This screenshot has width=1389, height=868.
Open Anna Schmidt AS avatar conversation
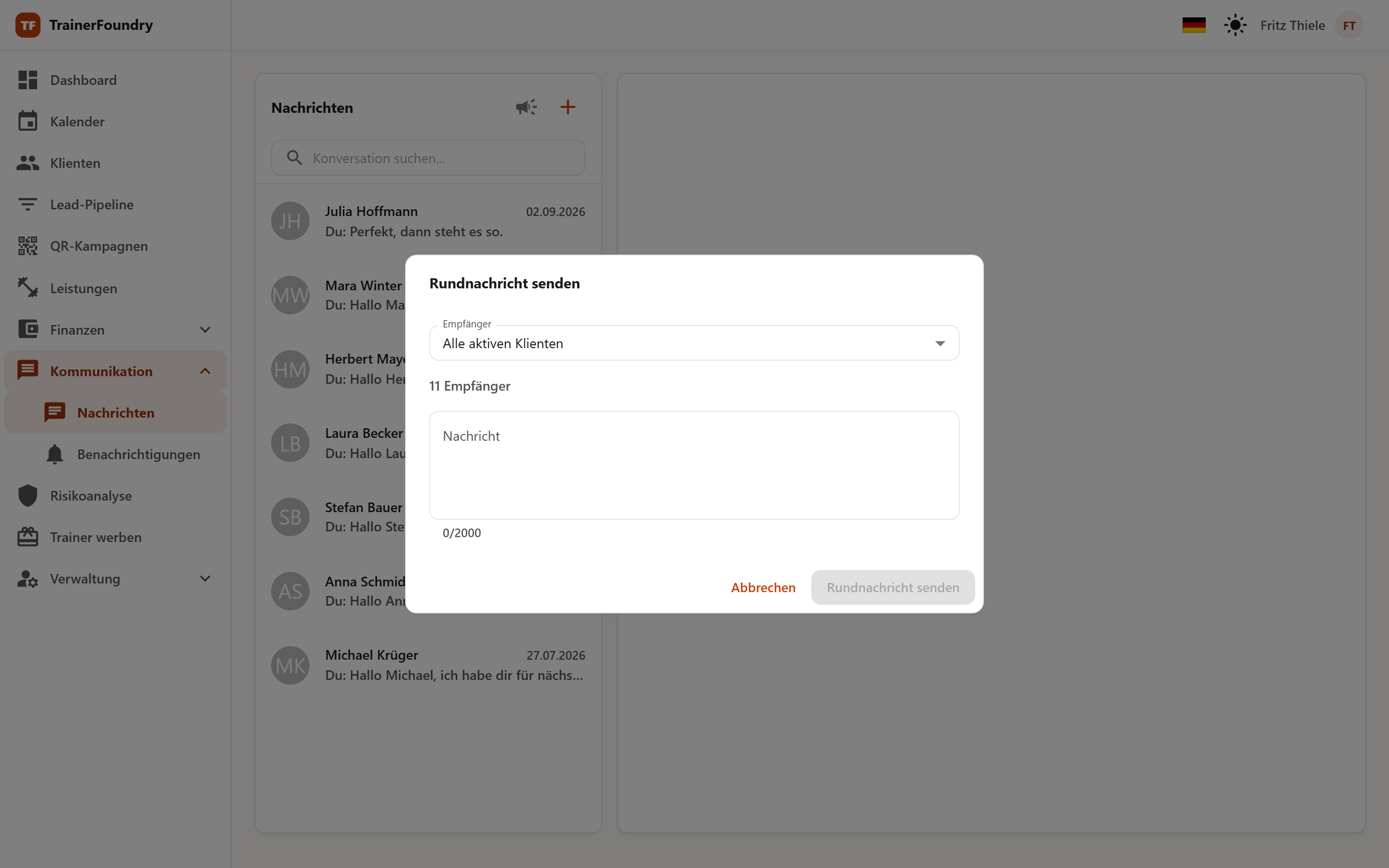point(290,591)
